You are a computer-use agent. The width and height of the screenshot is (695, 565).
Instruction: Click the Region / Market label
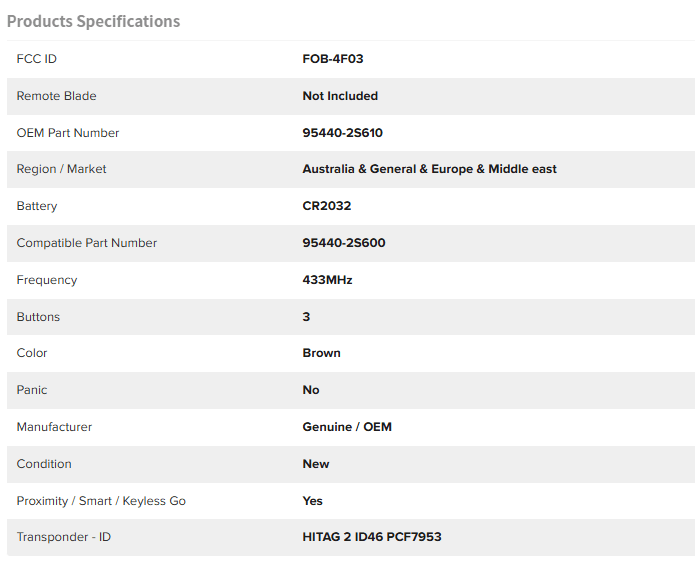point(62,169)
